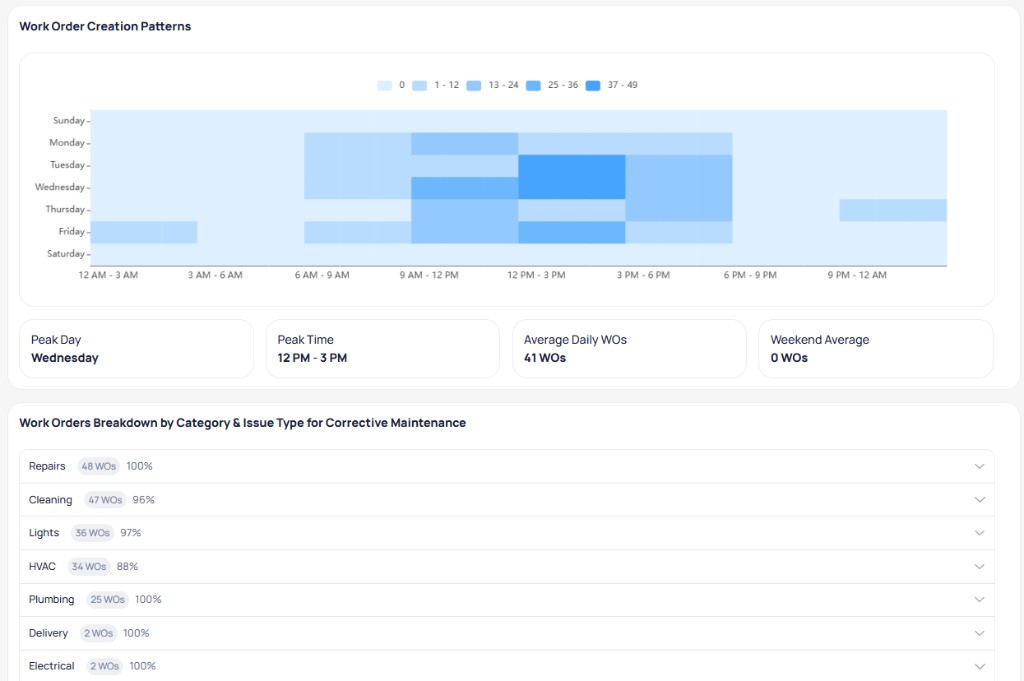Click the Friday 12 PM - 3 PM heatmap cell
Screen dimensions: 1024x681
tap(571, 232)
